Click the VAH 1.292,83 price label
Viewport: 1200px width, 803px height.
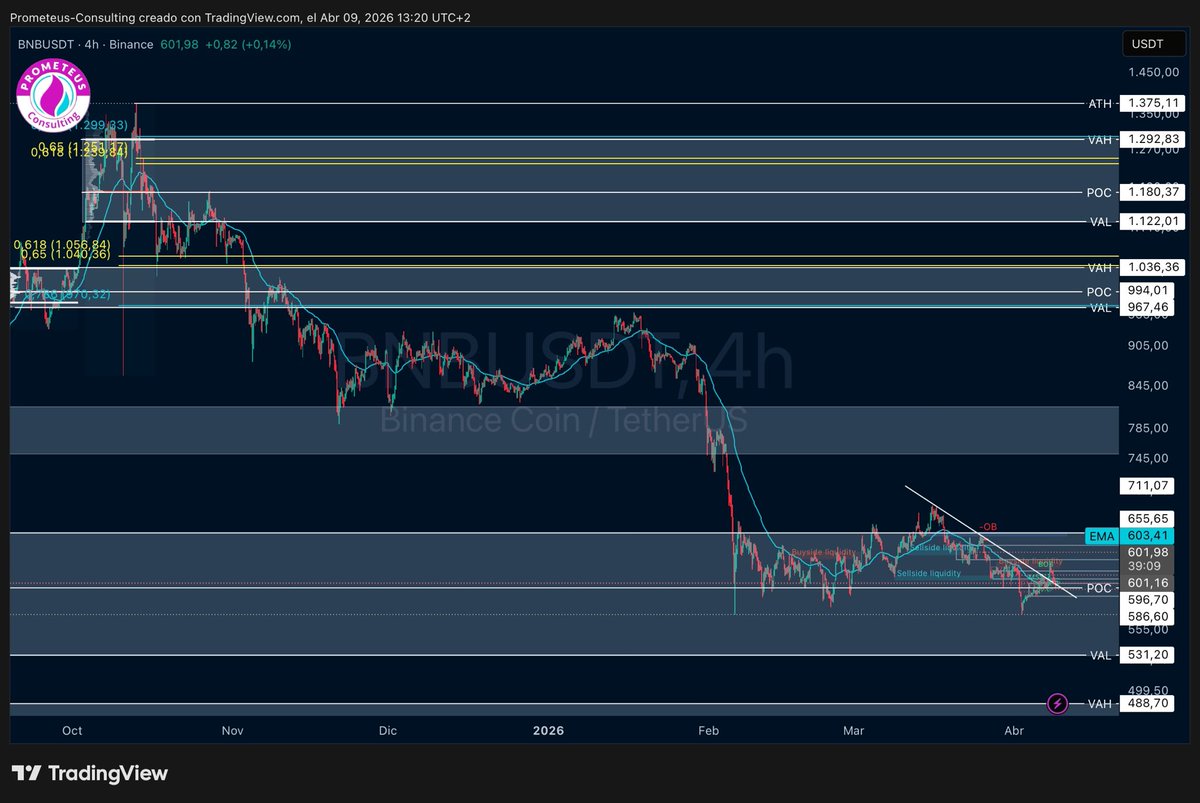[1152, 139]
